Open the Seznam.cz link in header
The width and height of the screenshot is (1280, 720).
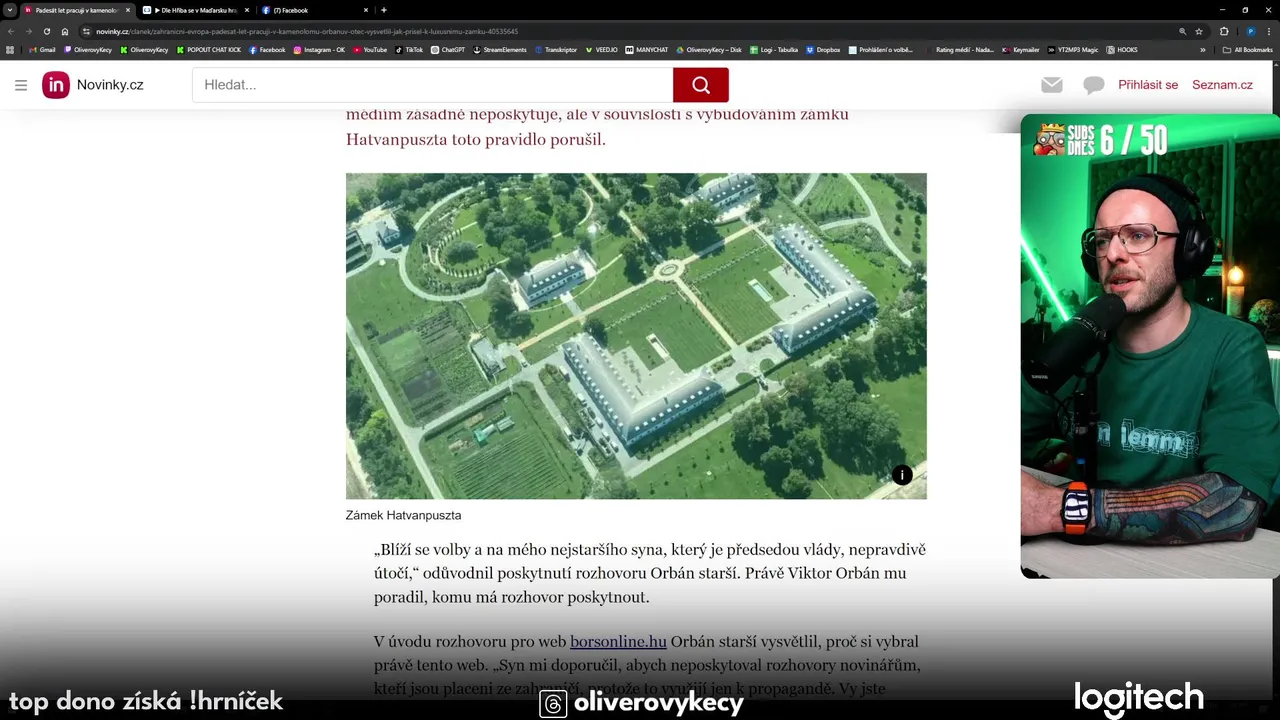coord(1222,85)
